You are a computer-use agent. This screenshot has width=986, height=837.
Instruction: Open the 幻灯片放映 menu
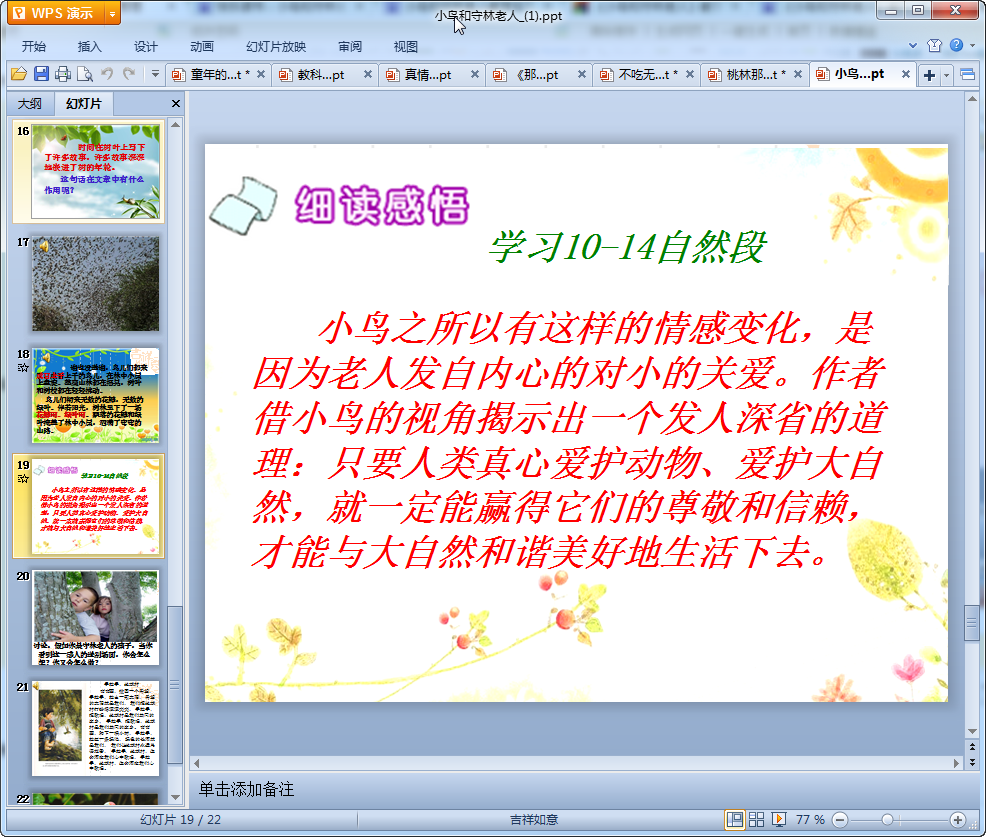click(276, 46)
